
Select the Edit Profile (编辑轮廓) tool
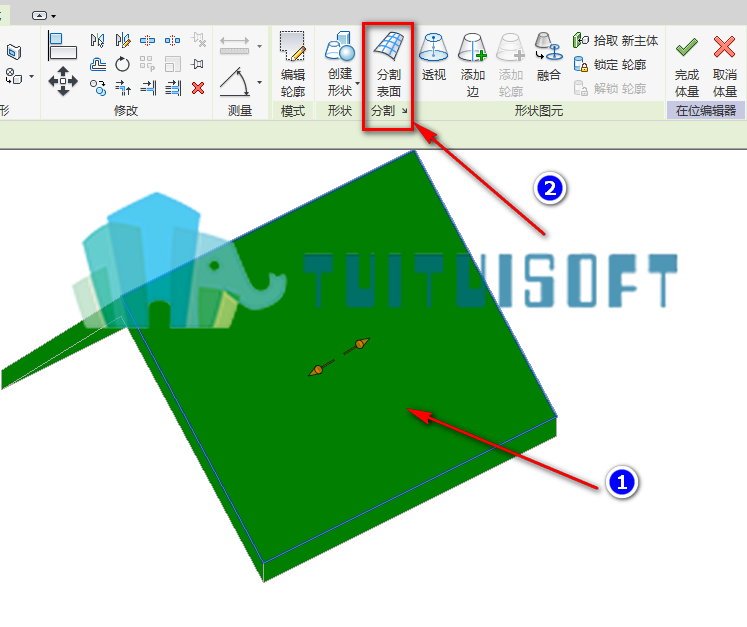pyautogui.click(x=293, y=63)
